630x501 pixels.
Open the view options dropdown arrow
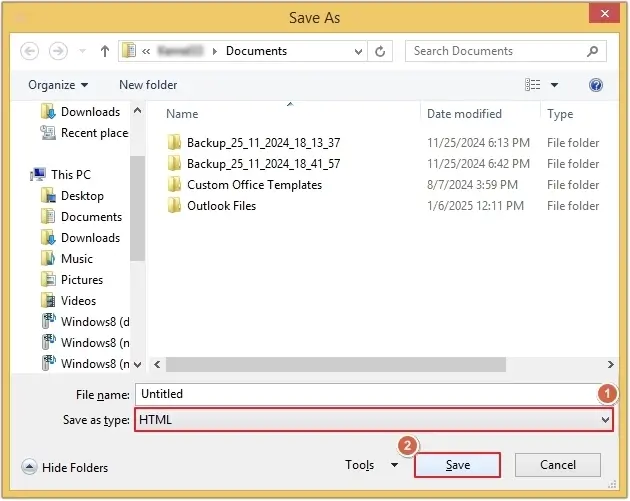[x=554, y=85]
